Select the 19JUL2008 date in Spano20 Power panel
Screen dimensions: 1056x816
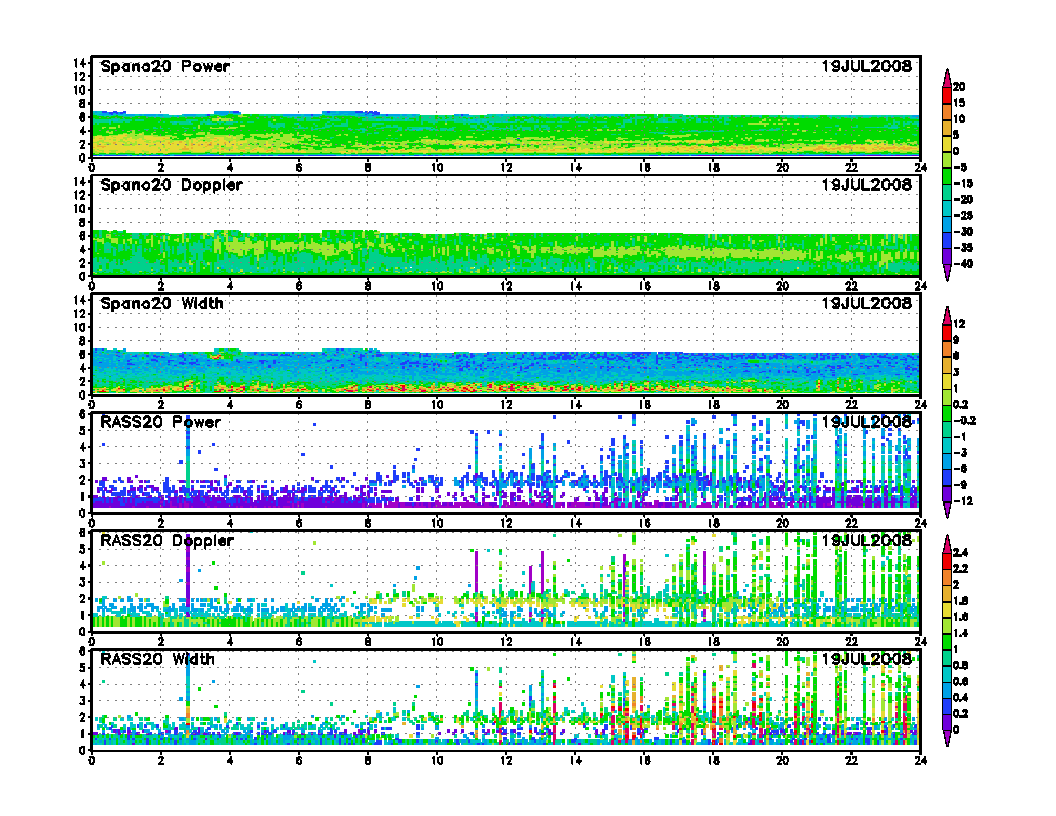866,67
